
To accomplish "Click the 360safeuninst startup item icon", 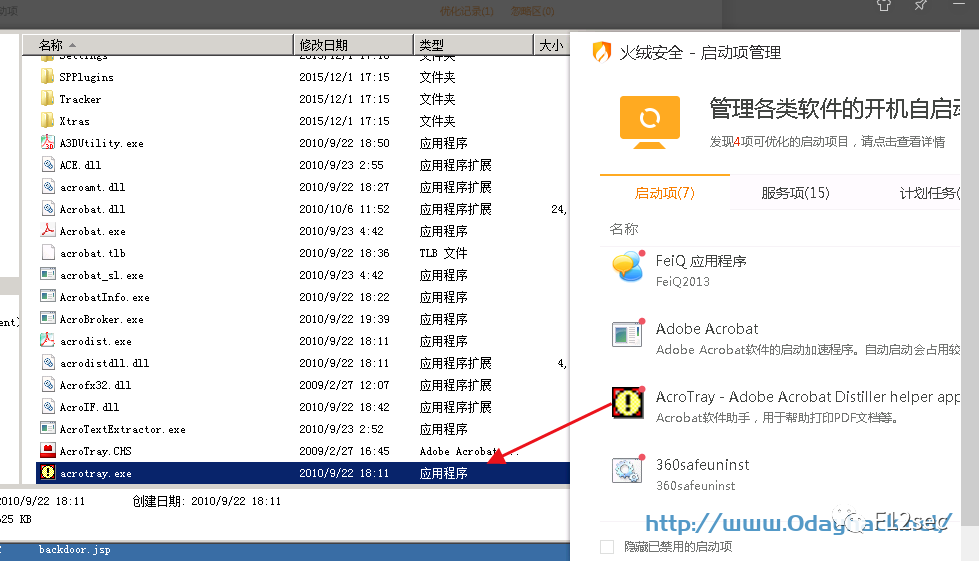I will [x=627, y=470].
